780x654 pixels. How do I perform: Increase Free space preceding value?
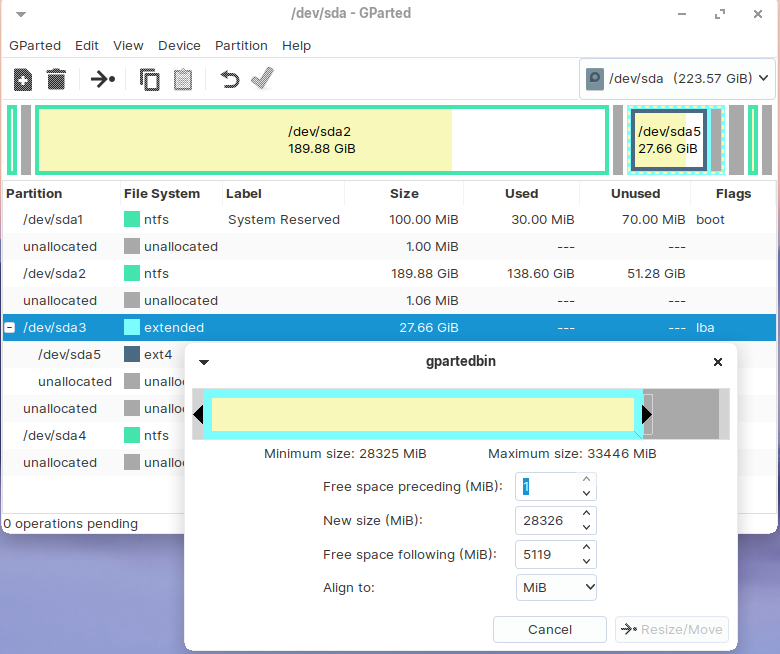(586, 479)
